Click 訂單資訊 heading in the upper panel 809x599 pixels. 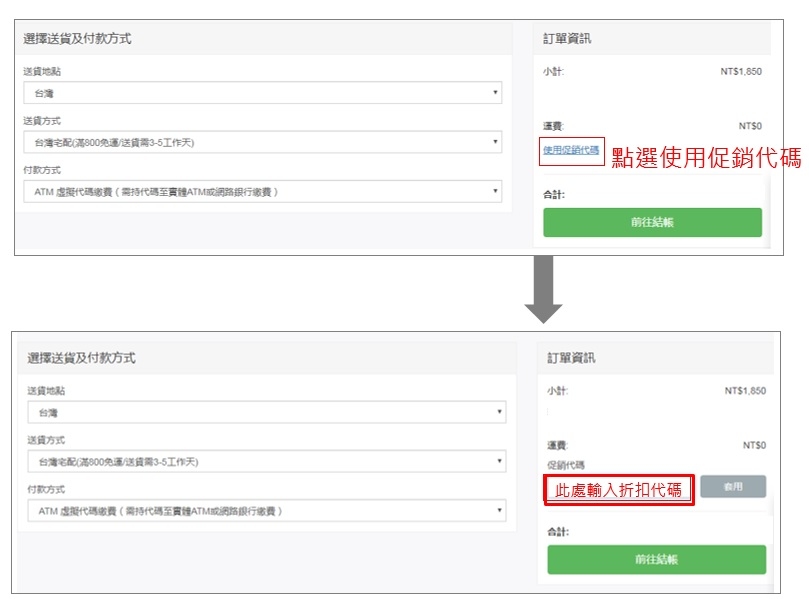[x=566, y=39]
